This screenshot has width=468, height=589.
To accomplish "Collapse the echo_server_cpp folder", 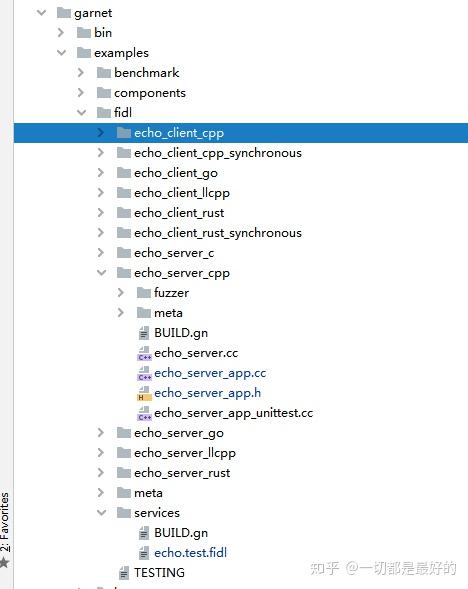I will tap(101, 272).
